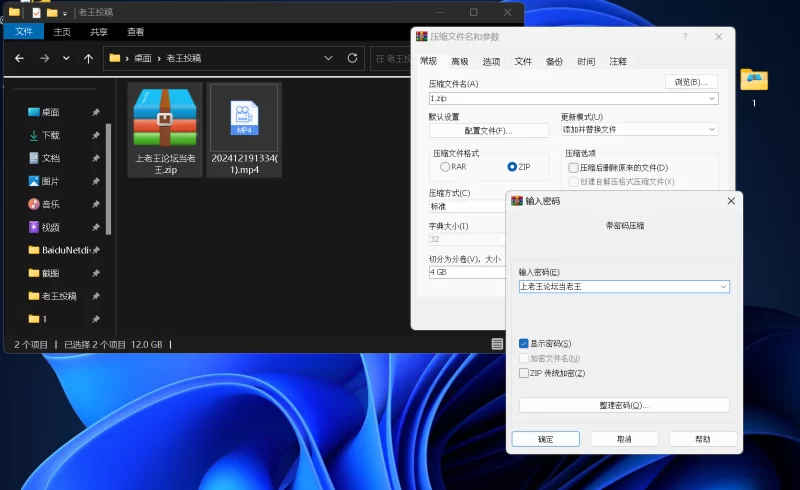Enable ZIP 传统加密(Z) checkbox

523,373
